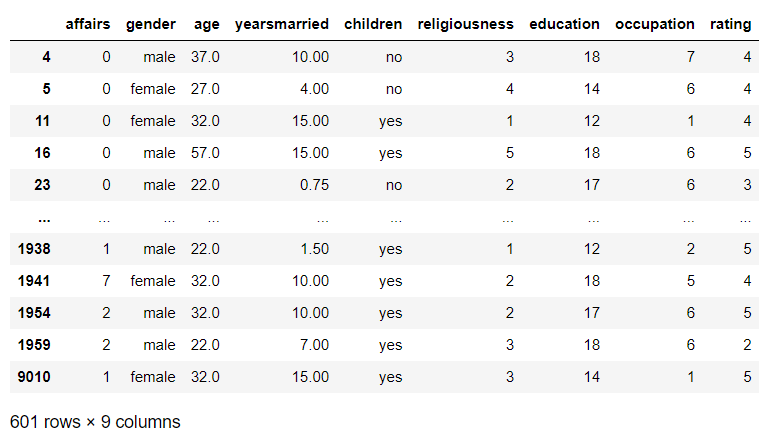
Task: Click row index 11
Action: click(42, 121)
